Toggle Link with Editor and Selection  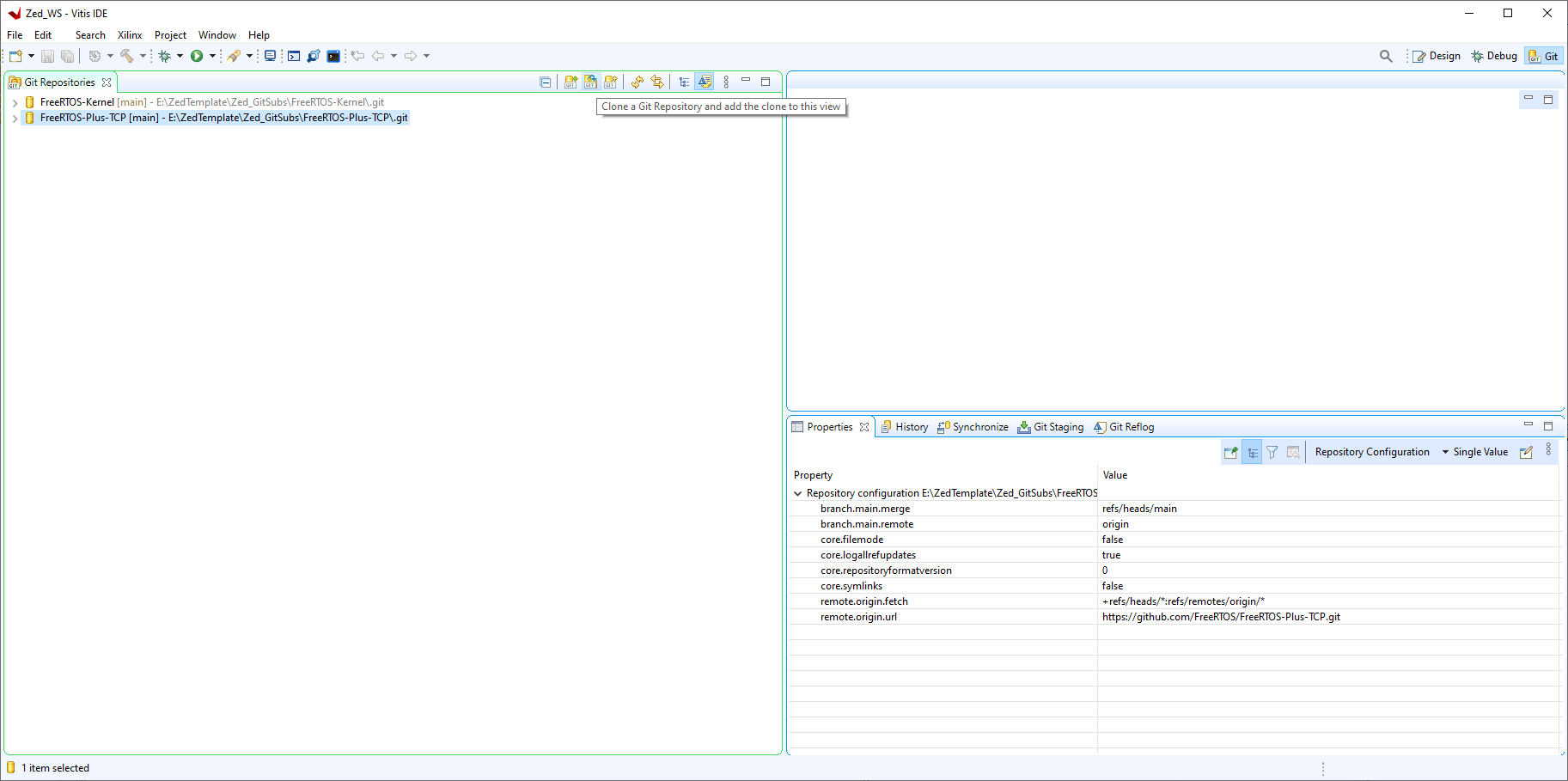tap(657, 82)
